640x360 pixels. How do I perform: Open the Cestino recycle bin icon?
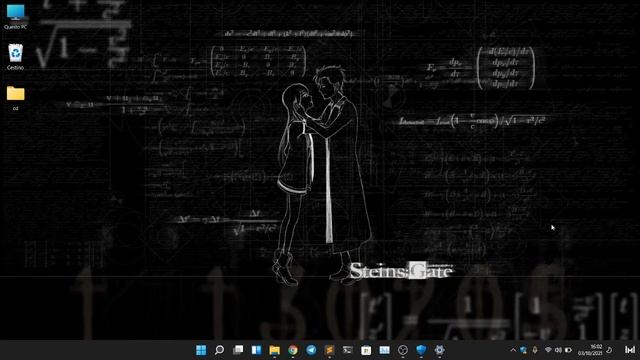[16, 57]
